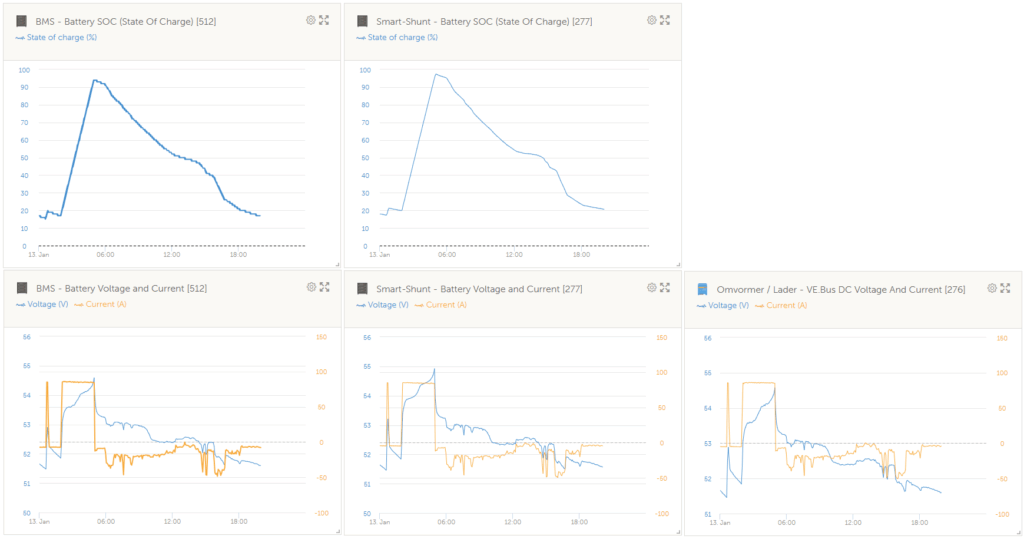Toggle Voltage (V) series in Omvormer / Lader chart
Viewport: 1024px width, 539px height.
(x=728, y=305)
